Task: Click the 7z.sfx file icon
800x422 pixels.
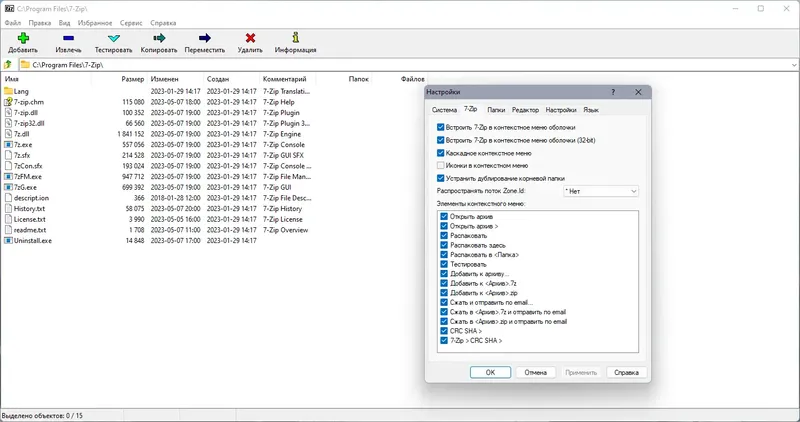Action: point(8,155)
